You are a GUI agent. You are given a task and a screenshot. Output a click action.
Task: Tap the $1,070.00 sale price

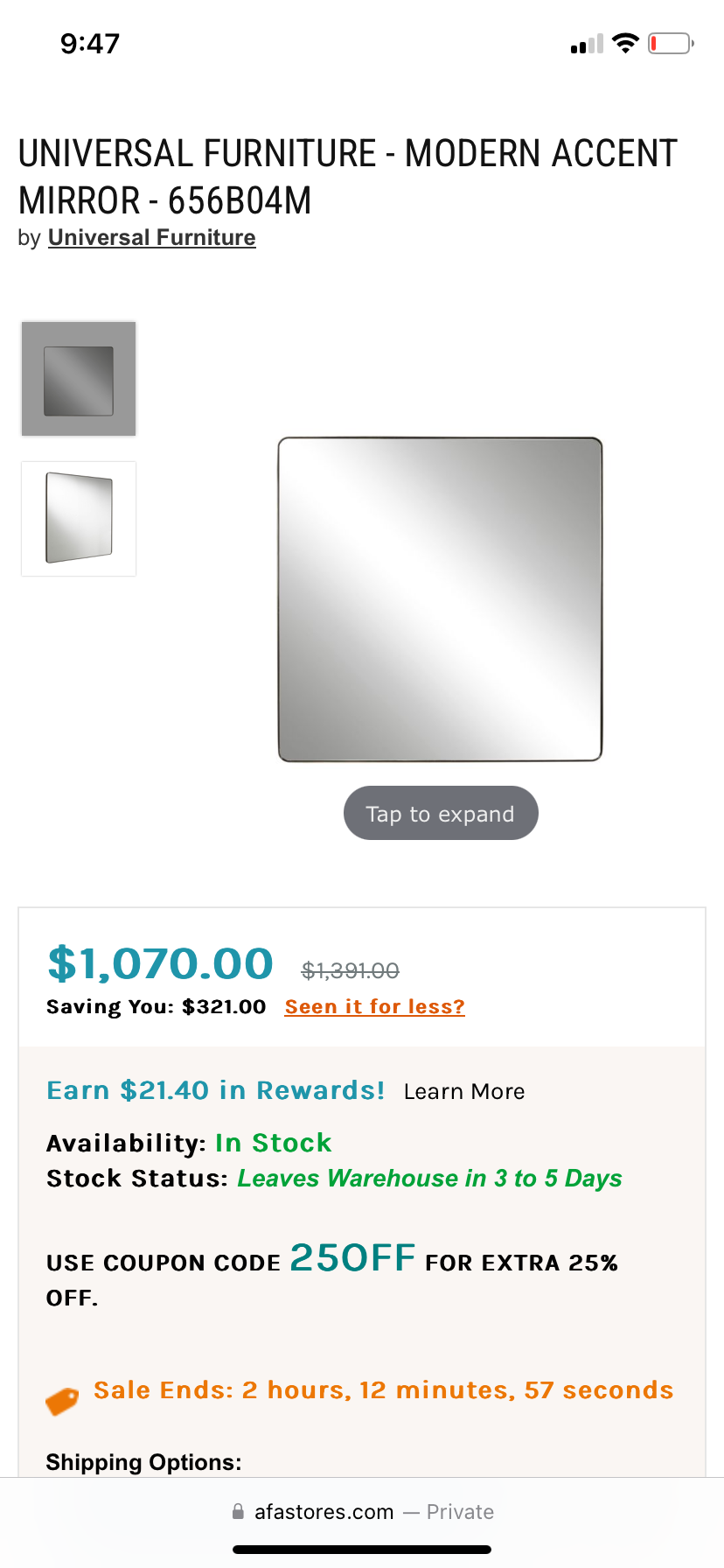160,963
